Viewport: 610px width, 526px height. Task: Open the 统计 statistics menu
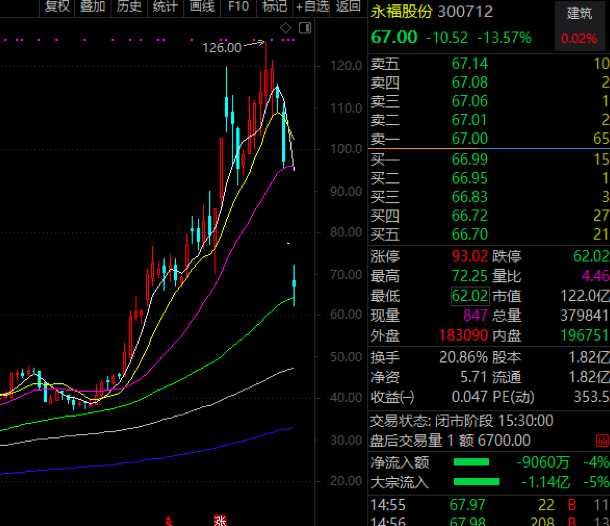165,7
